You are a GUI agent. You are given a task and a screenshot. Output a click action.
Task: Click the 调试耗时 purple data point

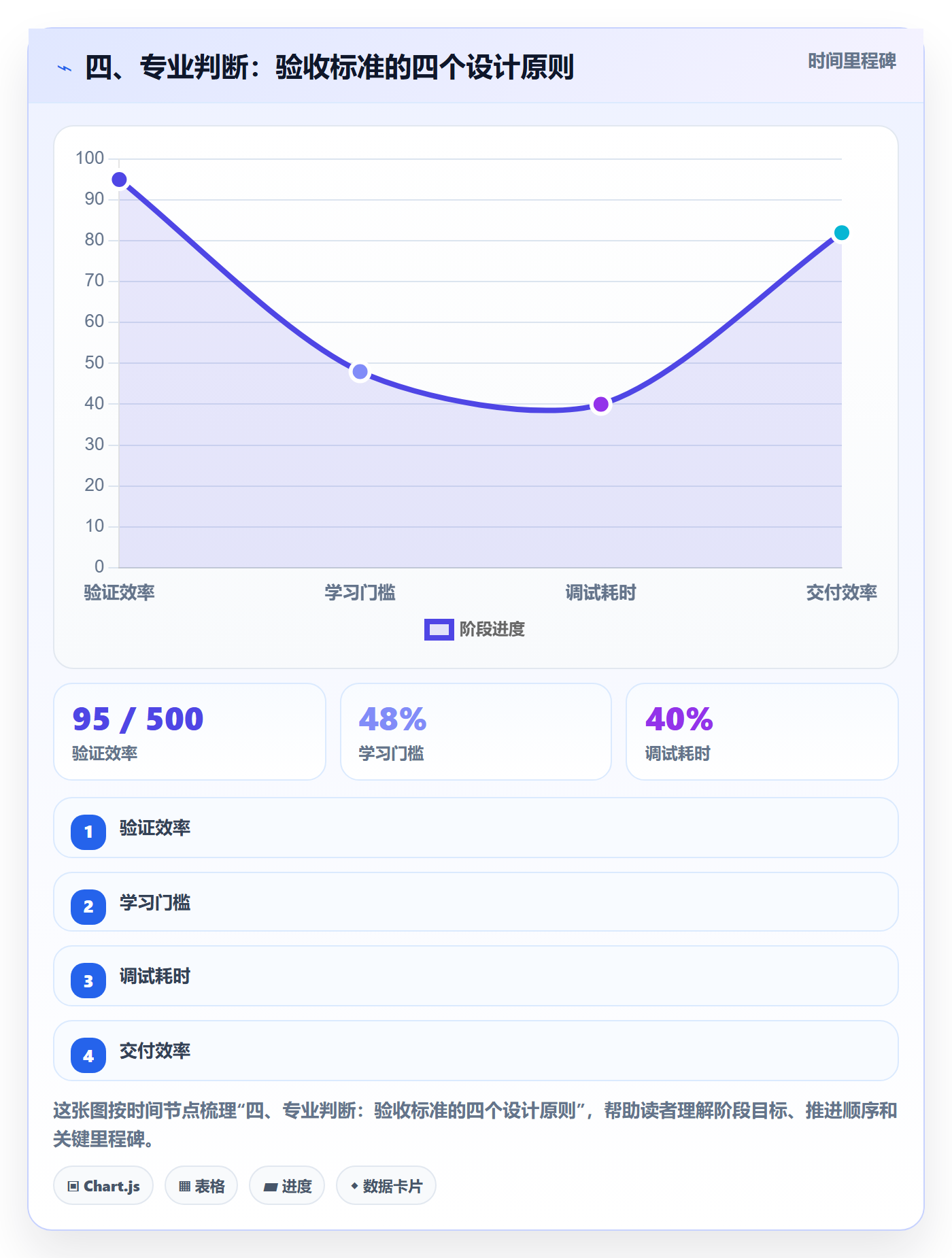click(600, 405)
